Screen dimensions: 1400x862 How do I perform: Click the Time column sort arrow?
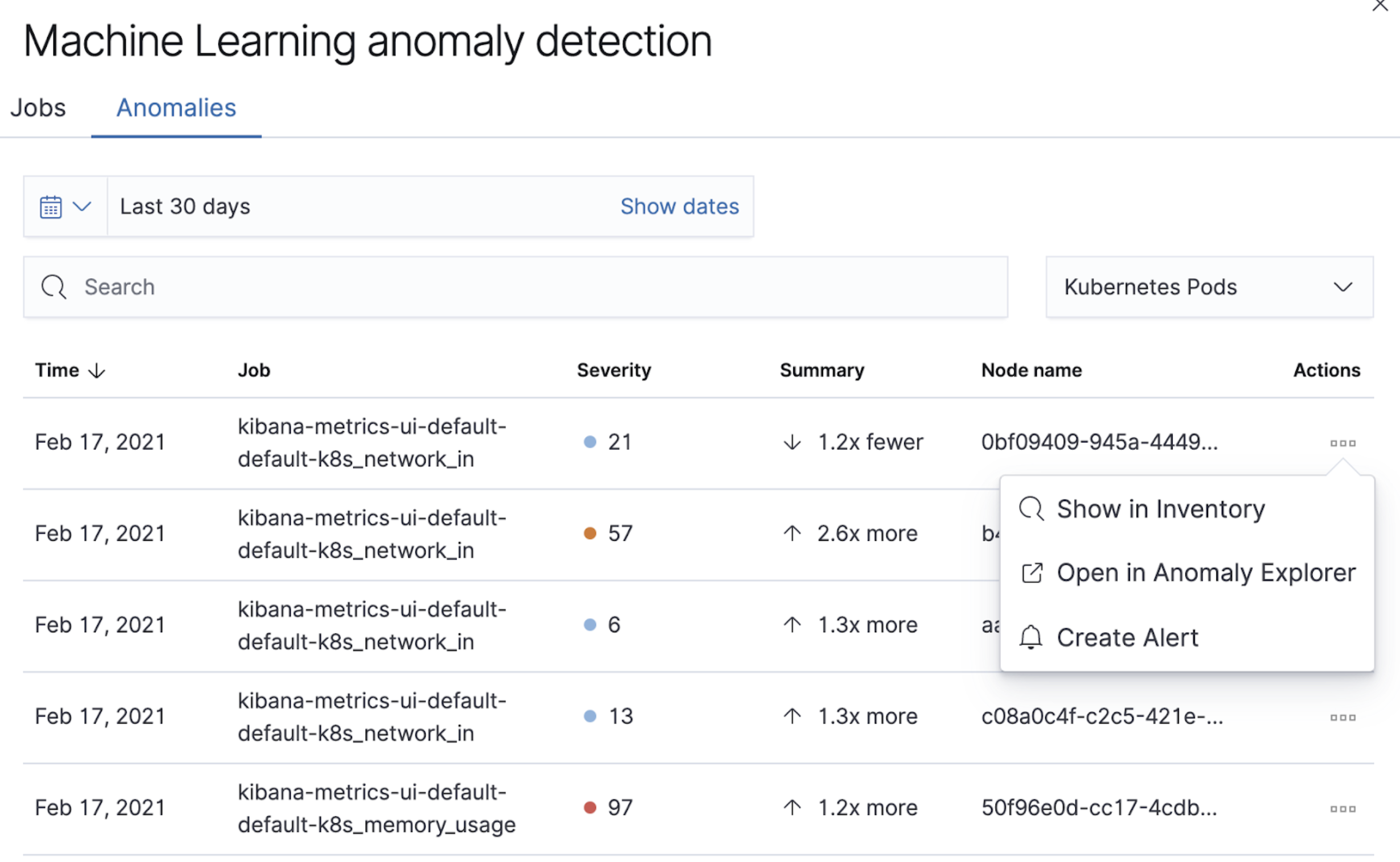[x=96, y=371]
